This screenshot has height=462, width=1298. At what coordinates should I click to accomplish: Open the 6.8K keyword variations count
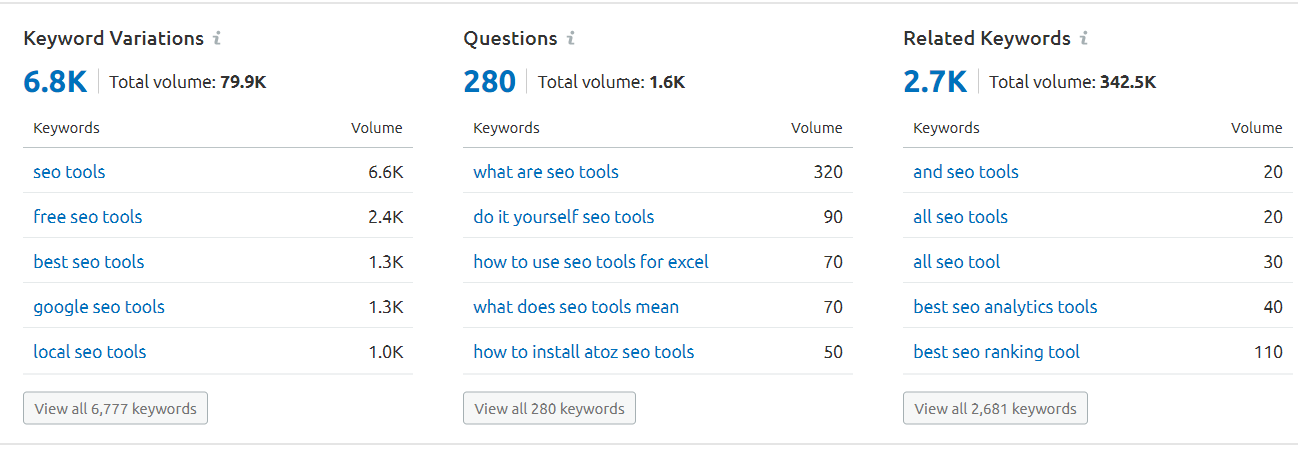(55, 81)
